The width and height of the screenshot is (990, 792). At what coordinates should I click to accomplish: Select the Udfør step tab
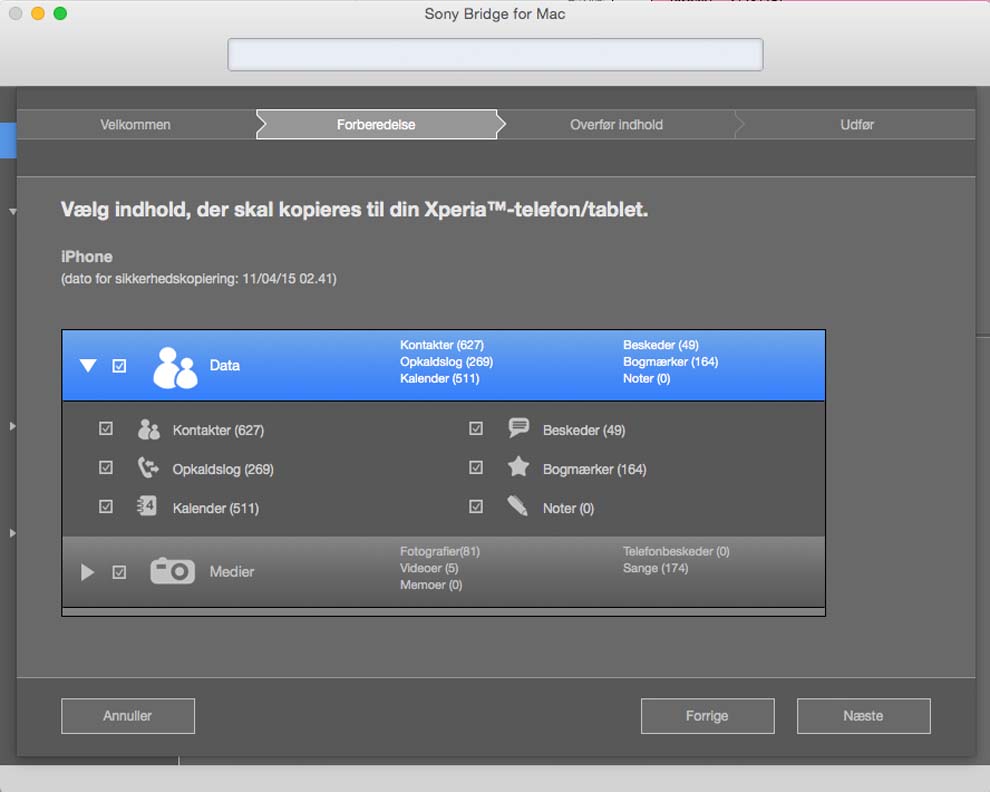pyautogui.click(x=857, y=124)
